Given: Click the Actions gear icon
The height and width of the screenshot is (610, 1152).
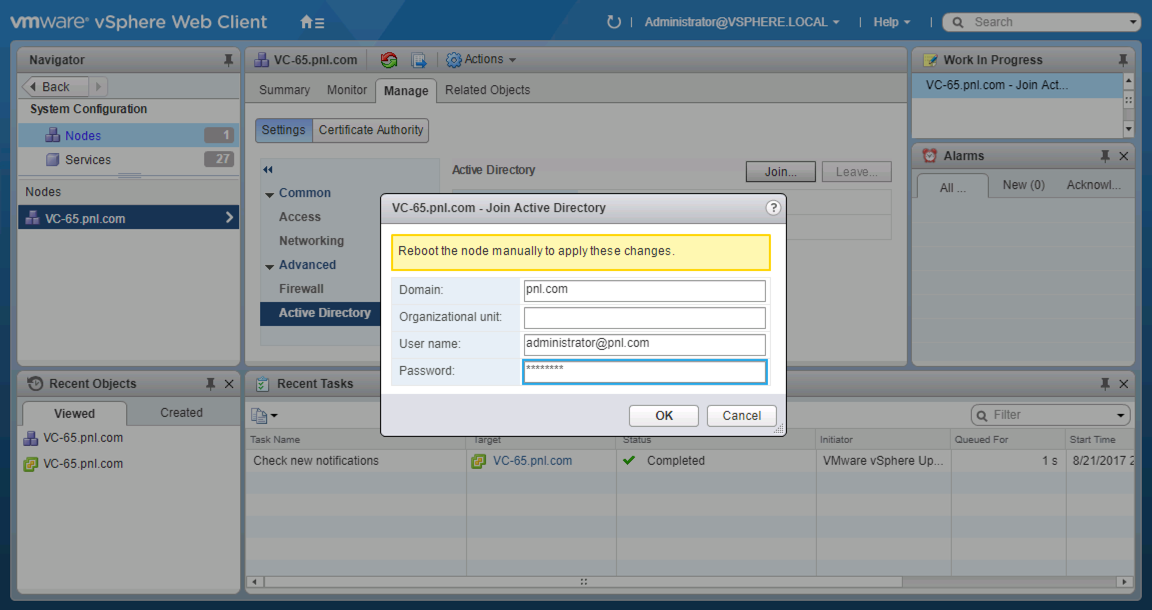Looking at the screenshot, I should pyautogui.click(x=454, y=60).
